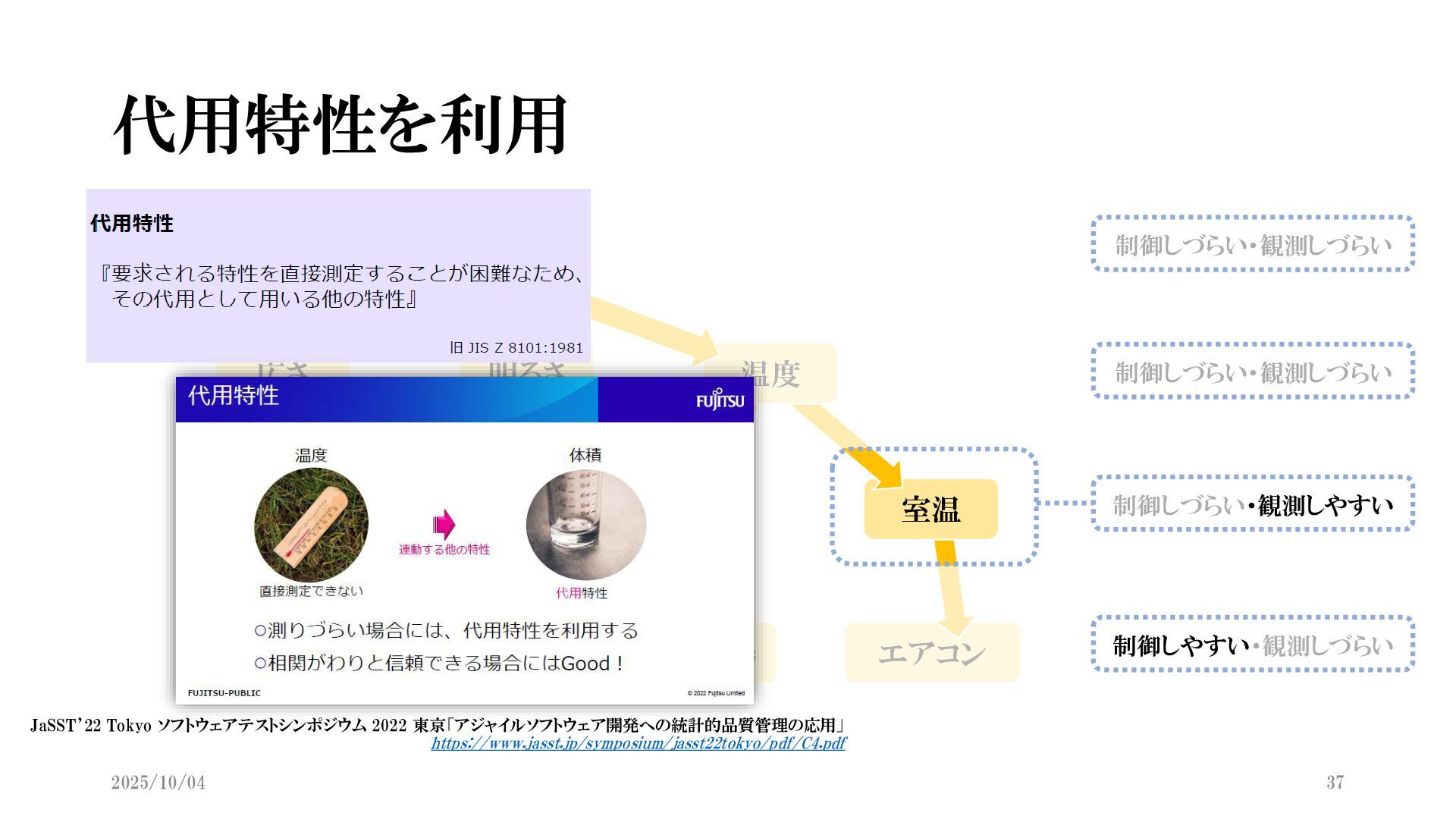This screenshot has width=1456, height=819.
Task: Click the 旧 JIS Z 8101:1981 citation text
Action: coord(516,347)
